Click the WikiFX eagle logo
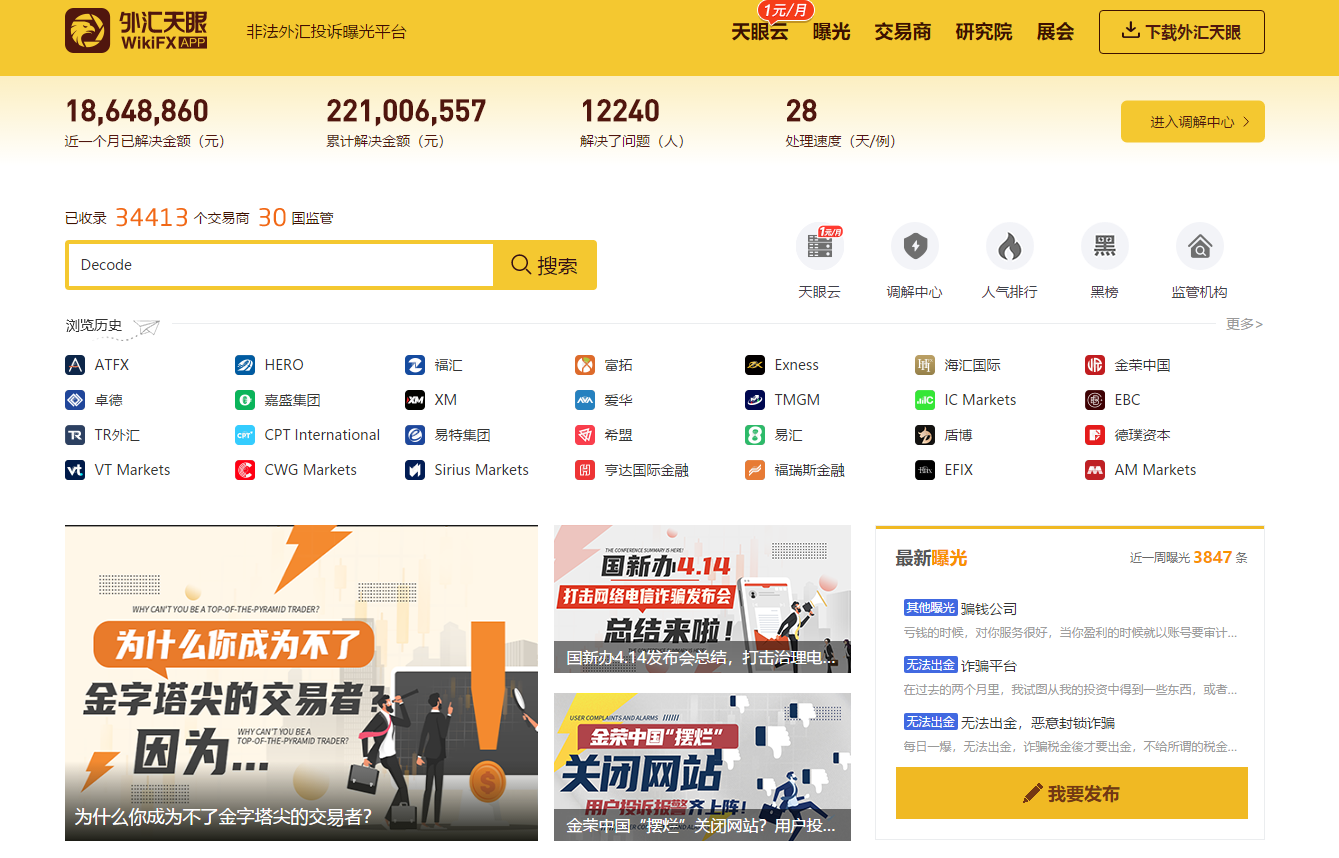Screen dimensions: 1339x858 [87, 30]
